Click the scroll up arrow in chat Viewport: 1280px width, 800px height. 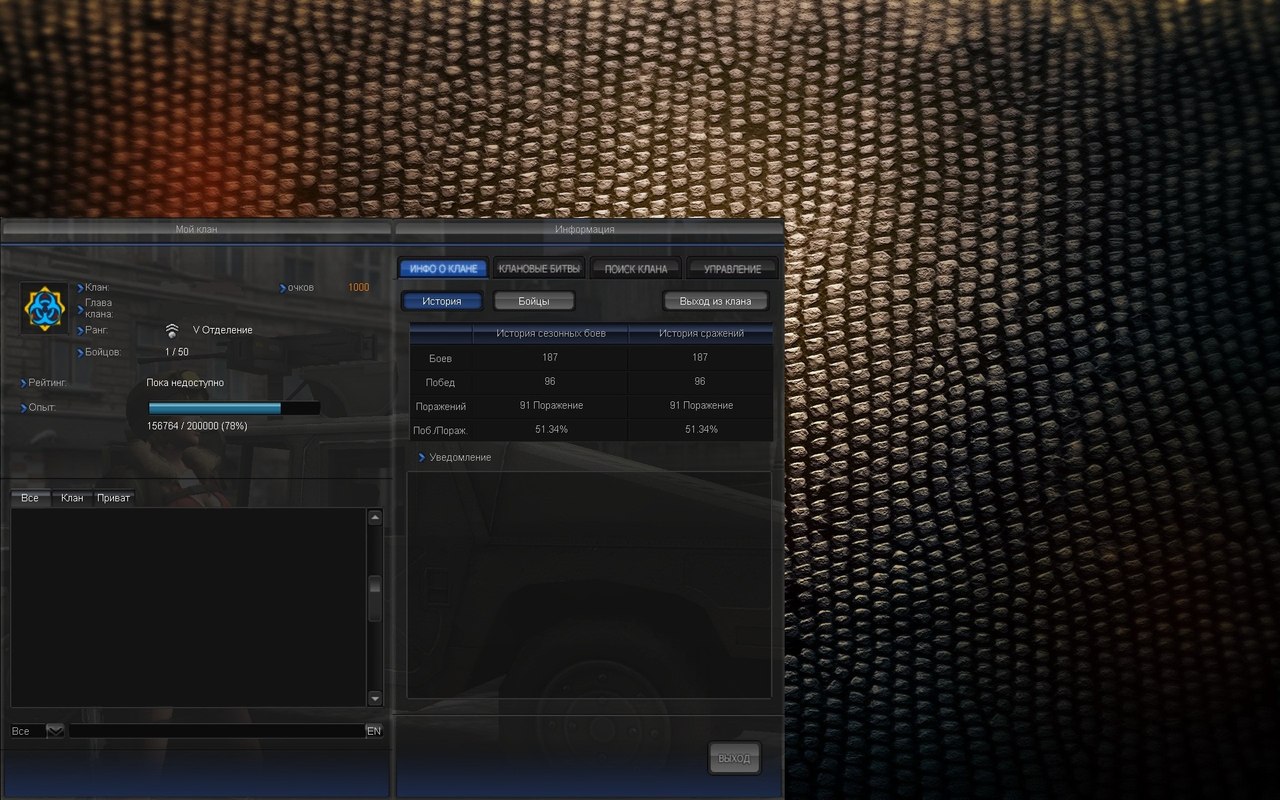click(x=375, y=518)
